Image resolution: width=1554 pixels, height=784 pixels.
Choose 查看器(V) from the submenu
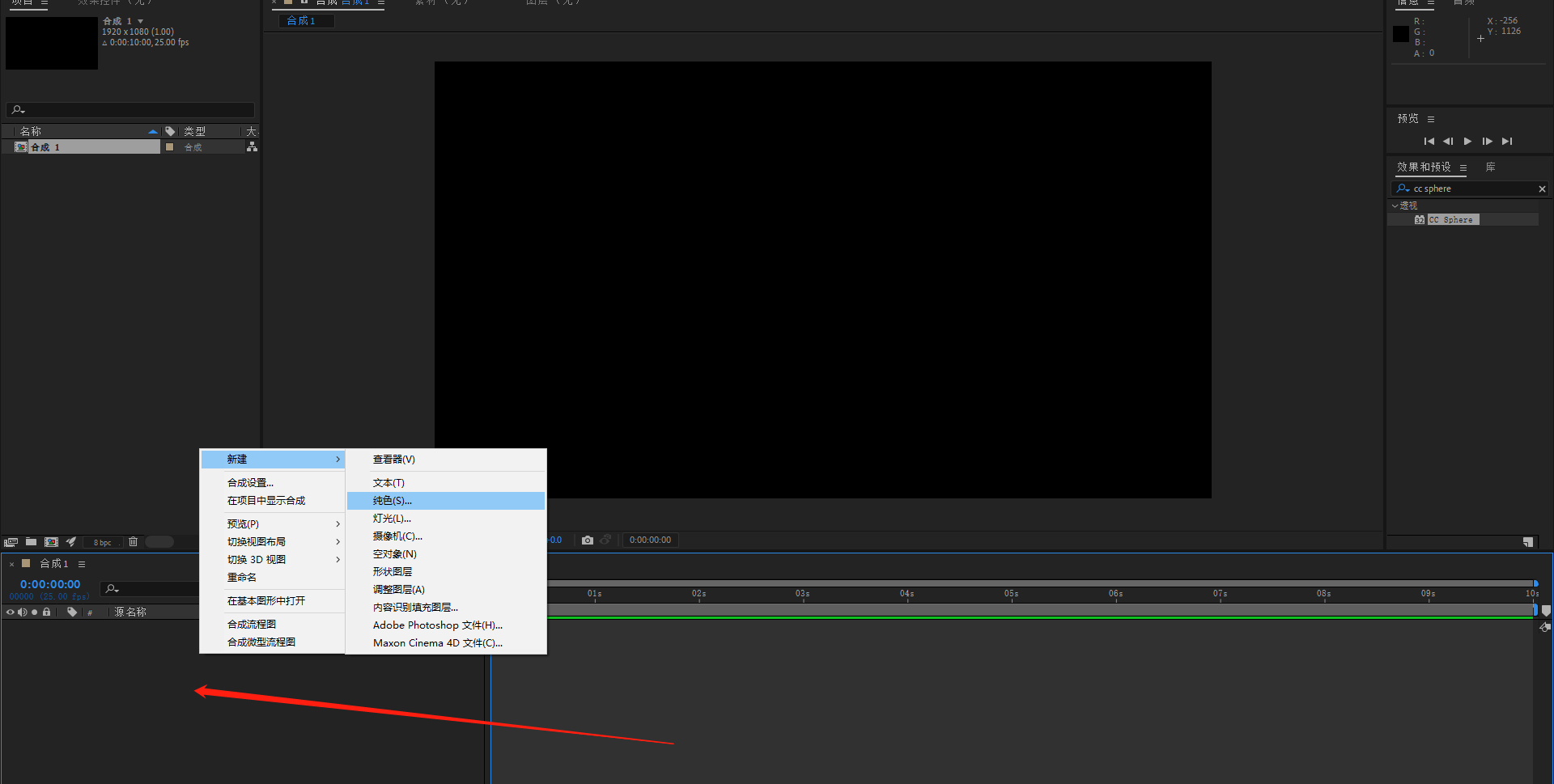click(x=446, y=460)
